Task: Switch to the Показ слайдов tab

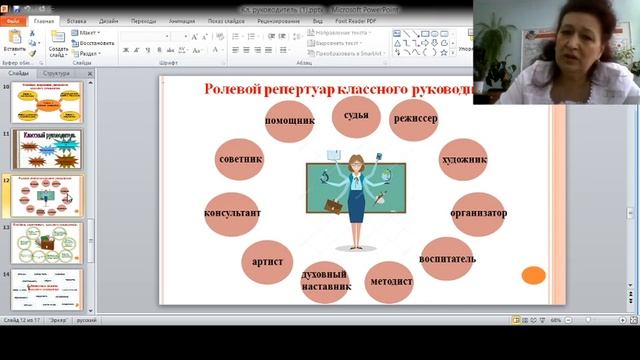Action: pyautogui.click(x=226, y=21)
